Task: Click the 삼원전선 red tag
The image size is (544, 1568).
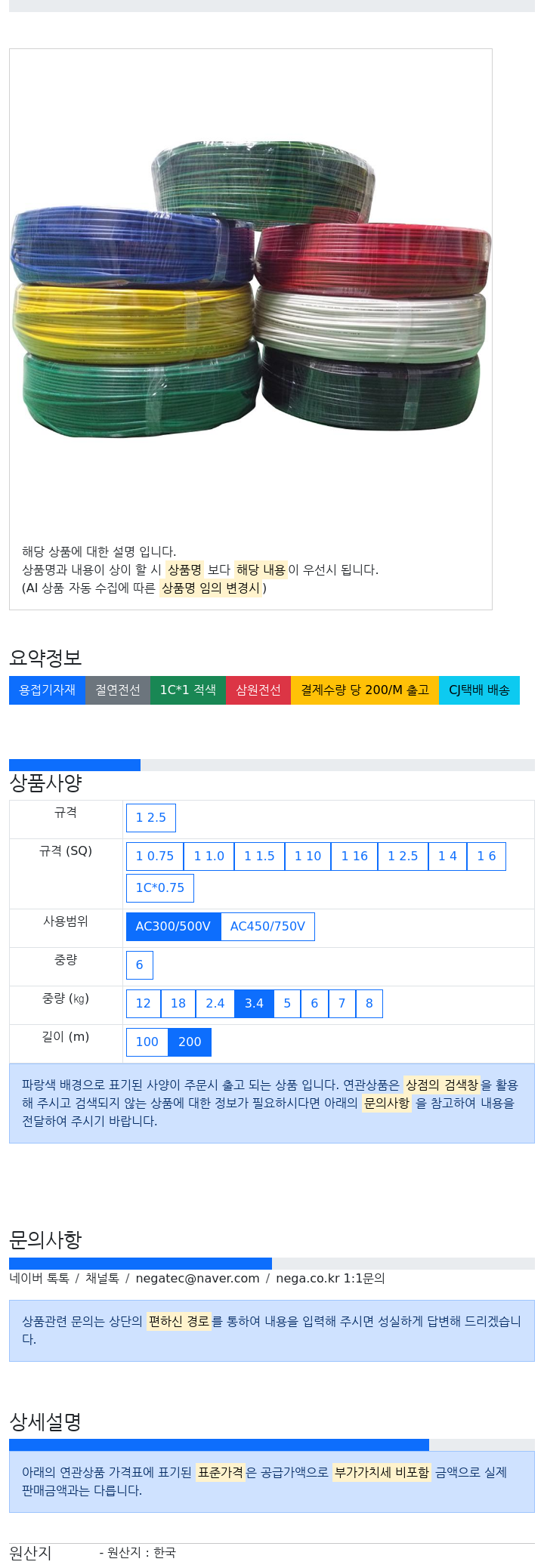Action: (258, 690)
